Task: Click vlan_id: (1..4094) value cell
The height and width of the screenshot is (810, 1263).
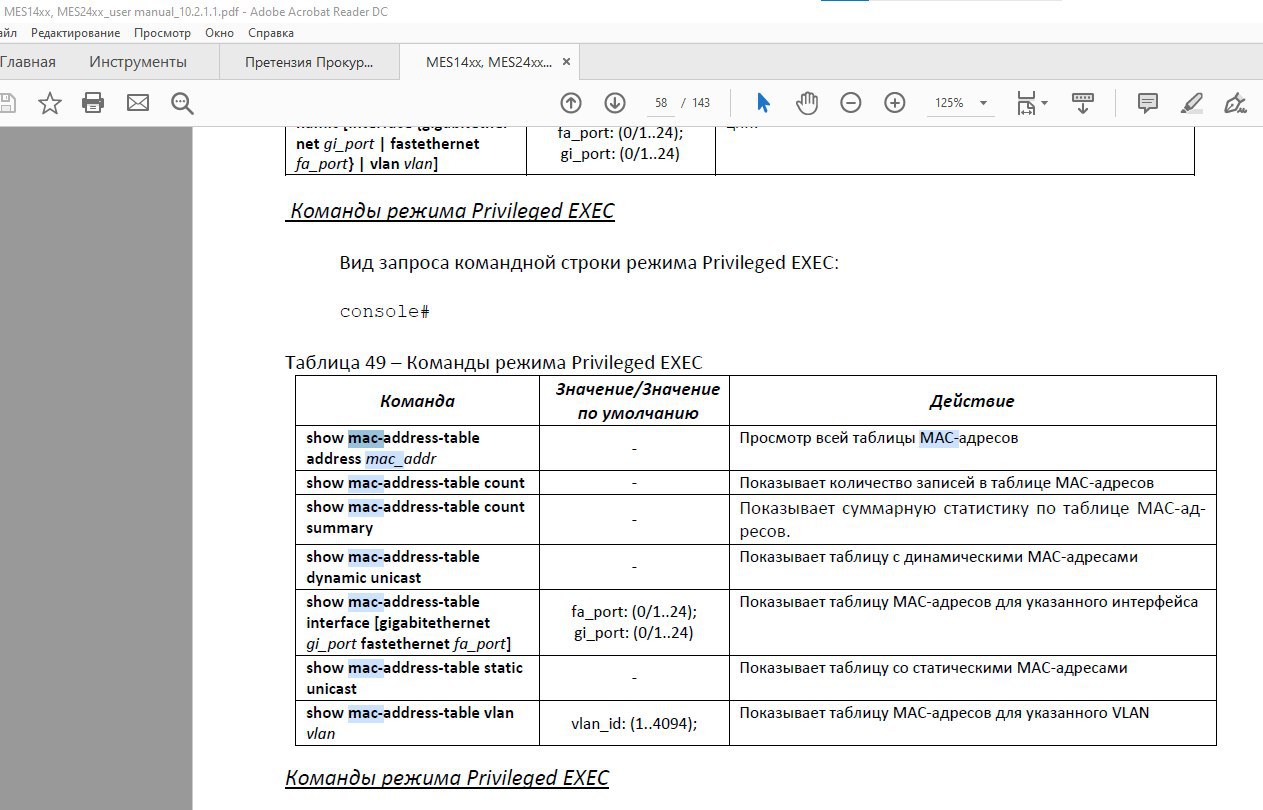Action: (634, 725)
